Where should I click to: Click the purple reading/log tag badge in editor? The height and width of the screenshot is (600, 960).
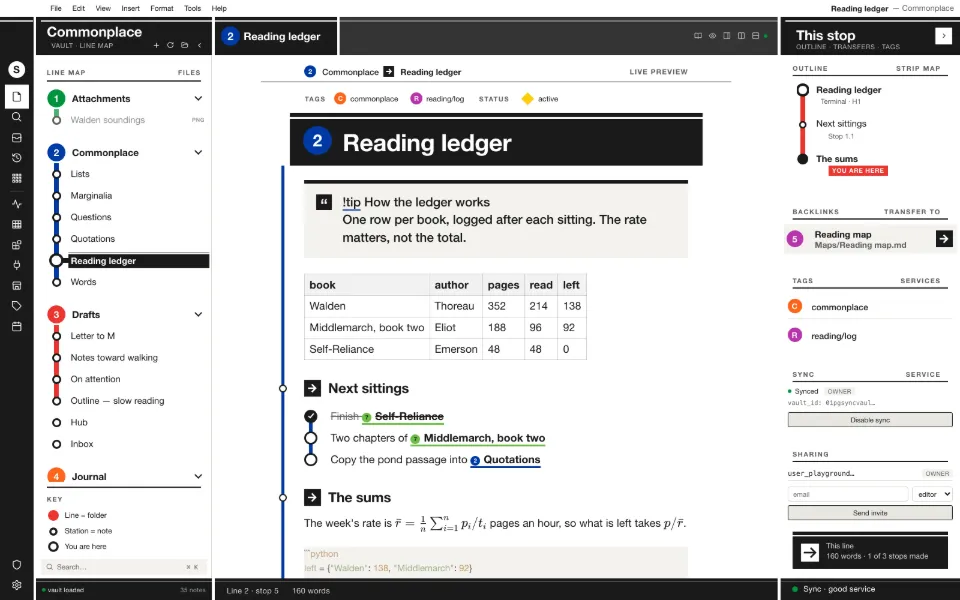[x=416, y=99]
